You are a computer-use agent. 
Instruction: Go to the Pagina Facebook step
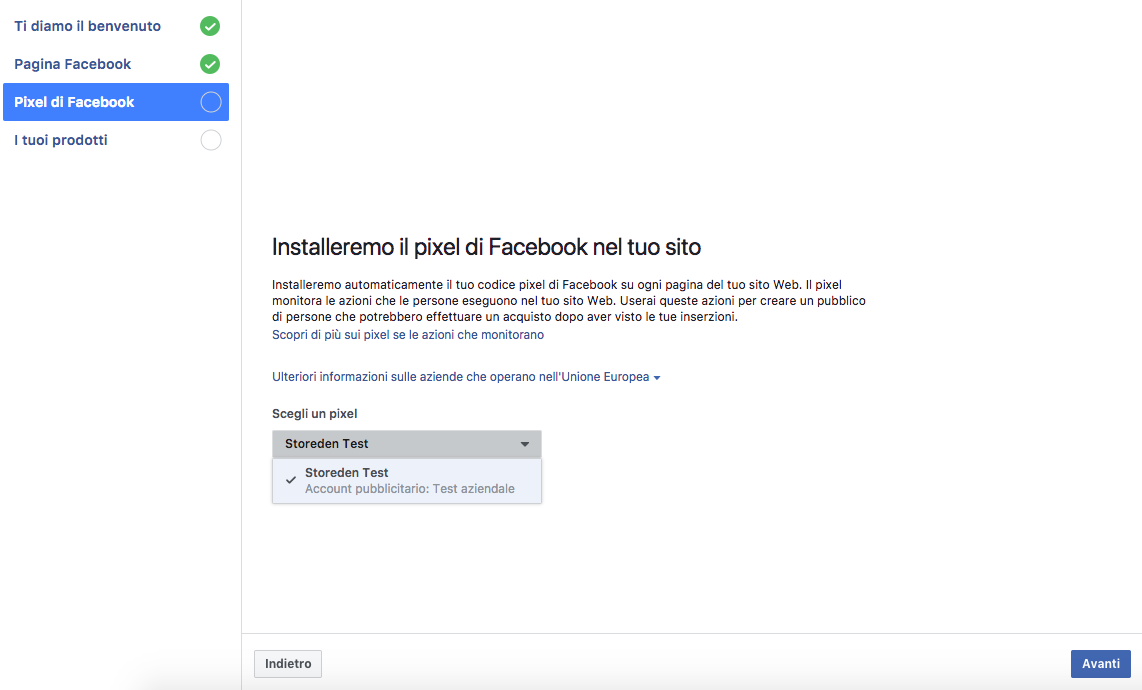pyautogui.click(x=73, y=64)
